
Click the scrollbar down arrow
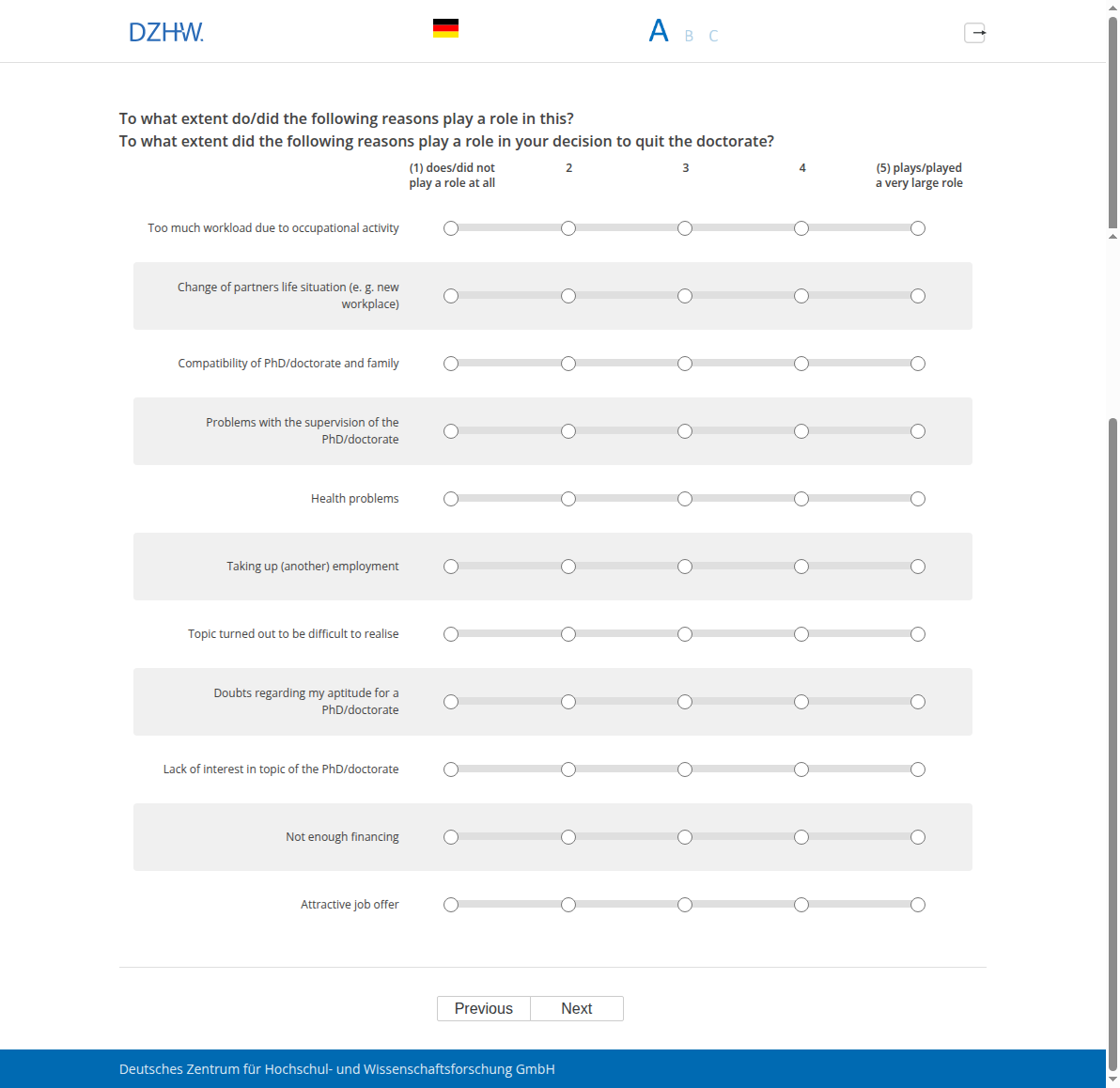pyautogui.click(x=1112, y=1080)
